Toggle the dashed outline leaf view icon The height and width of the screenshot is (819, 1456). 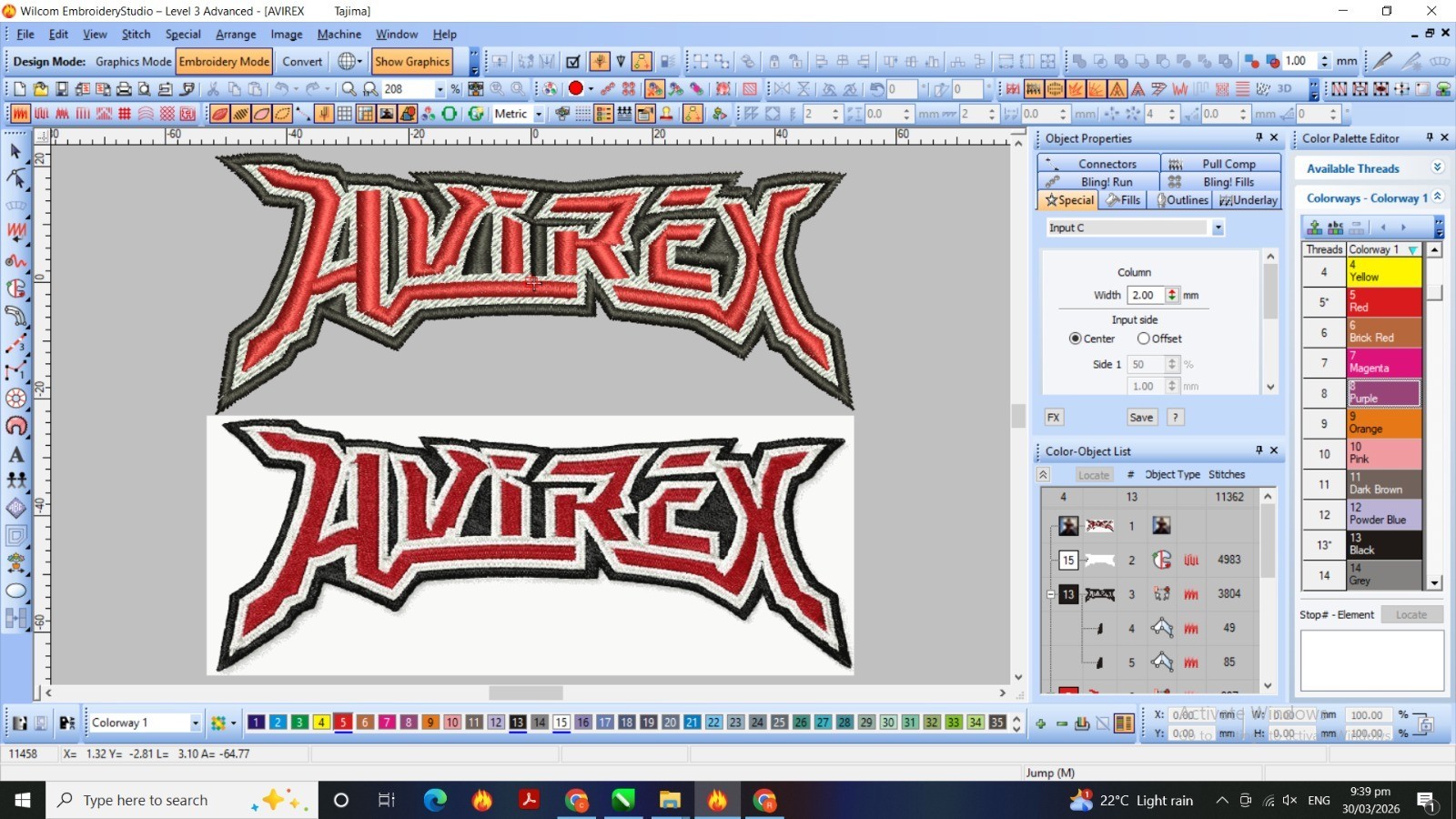click(282, 114)
